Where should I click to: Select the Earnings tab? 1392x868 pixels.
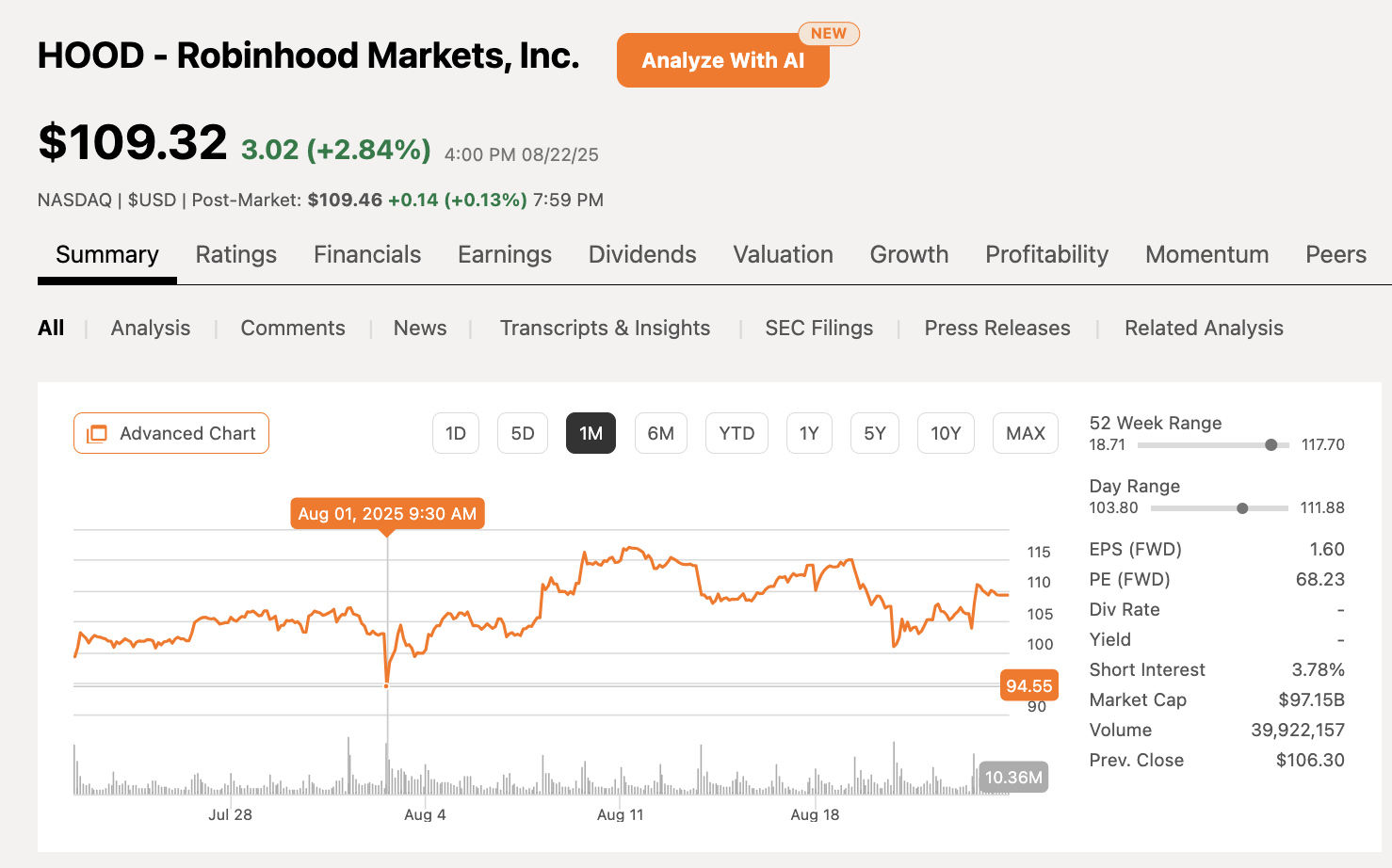tap(504, 254)
